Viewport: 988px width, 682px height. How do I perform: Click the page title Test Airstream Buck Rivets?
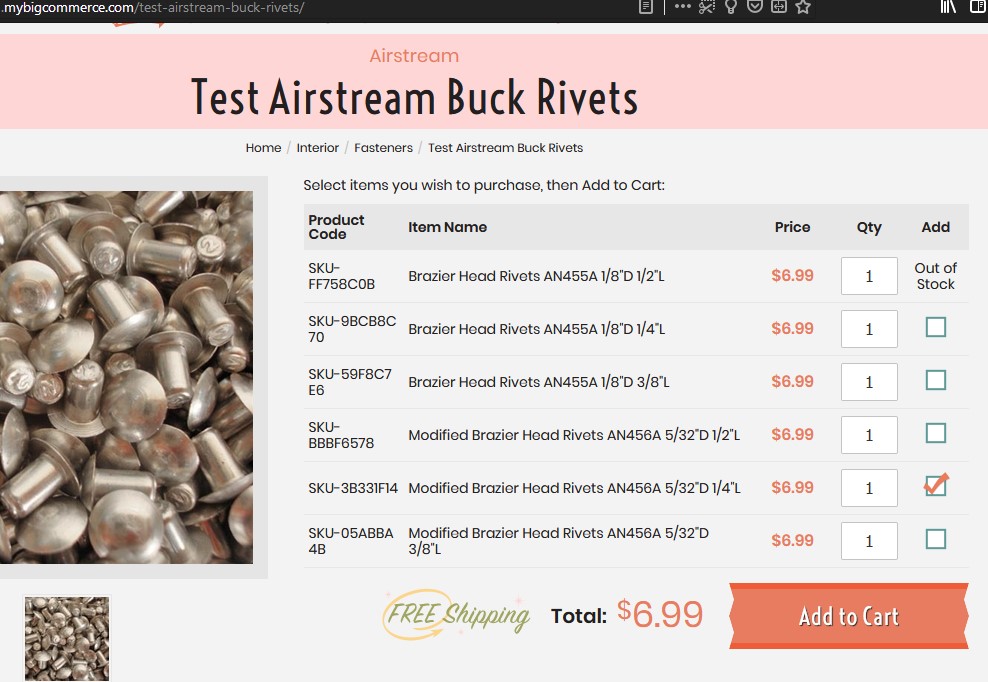[414, 97]
